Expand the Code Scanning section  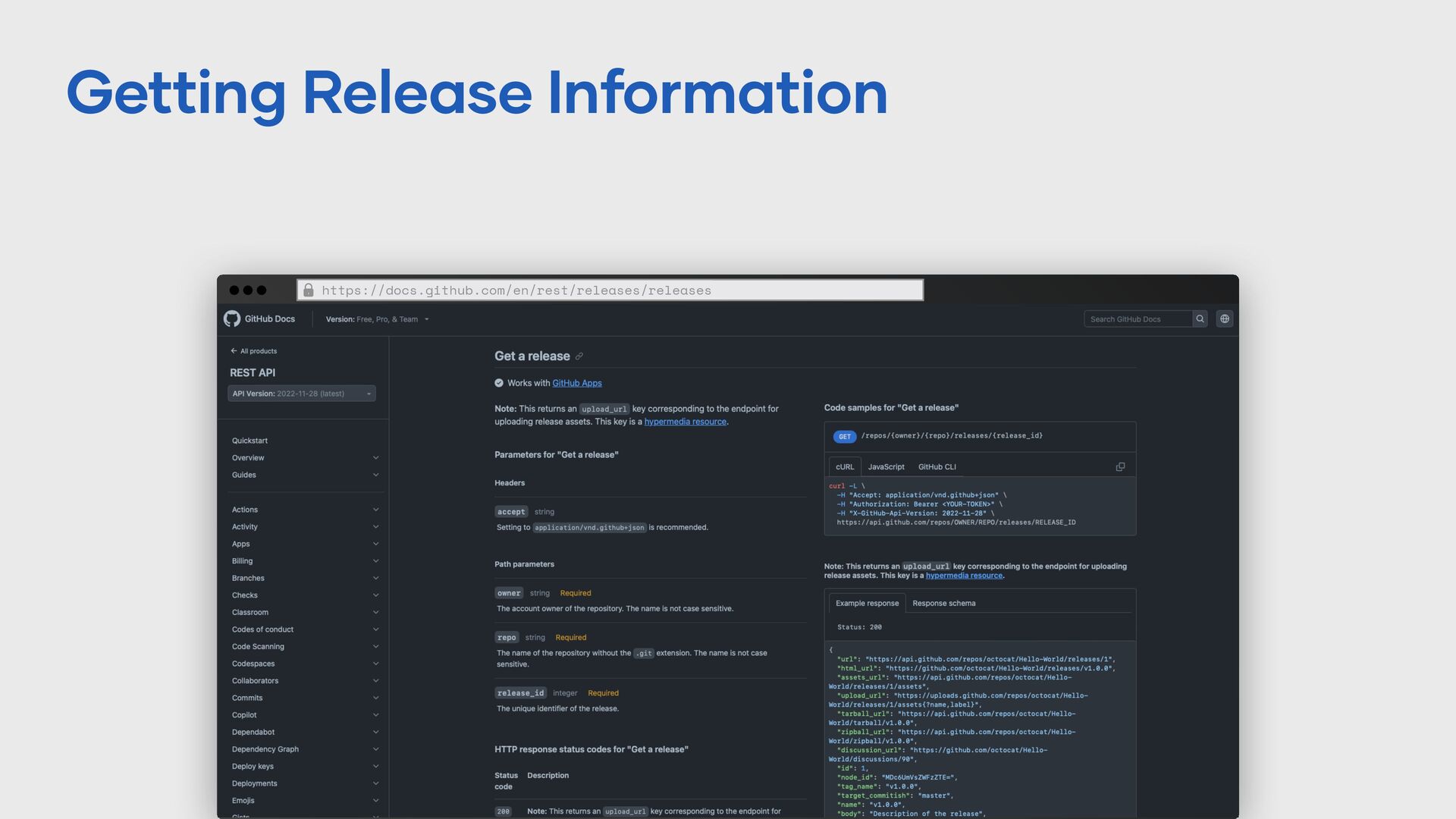click(305, 647)
